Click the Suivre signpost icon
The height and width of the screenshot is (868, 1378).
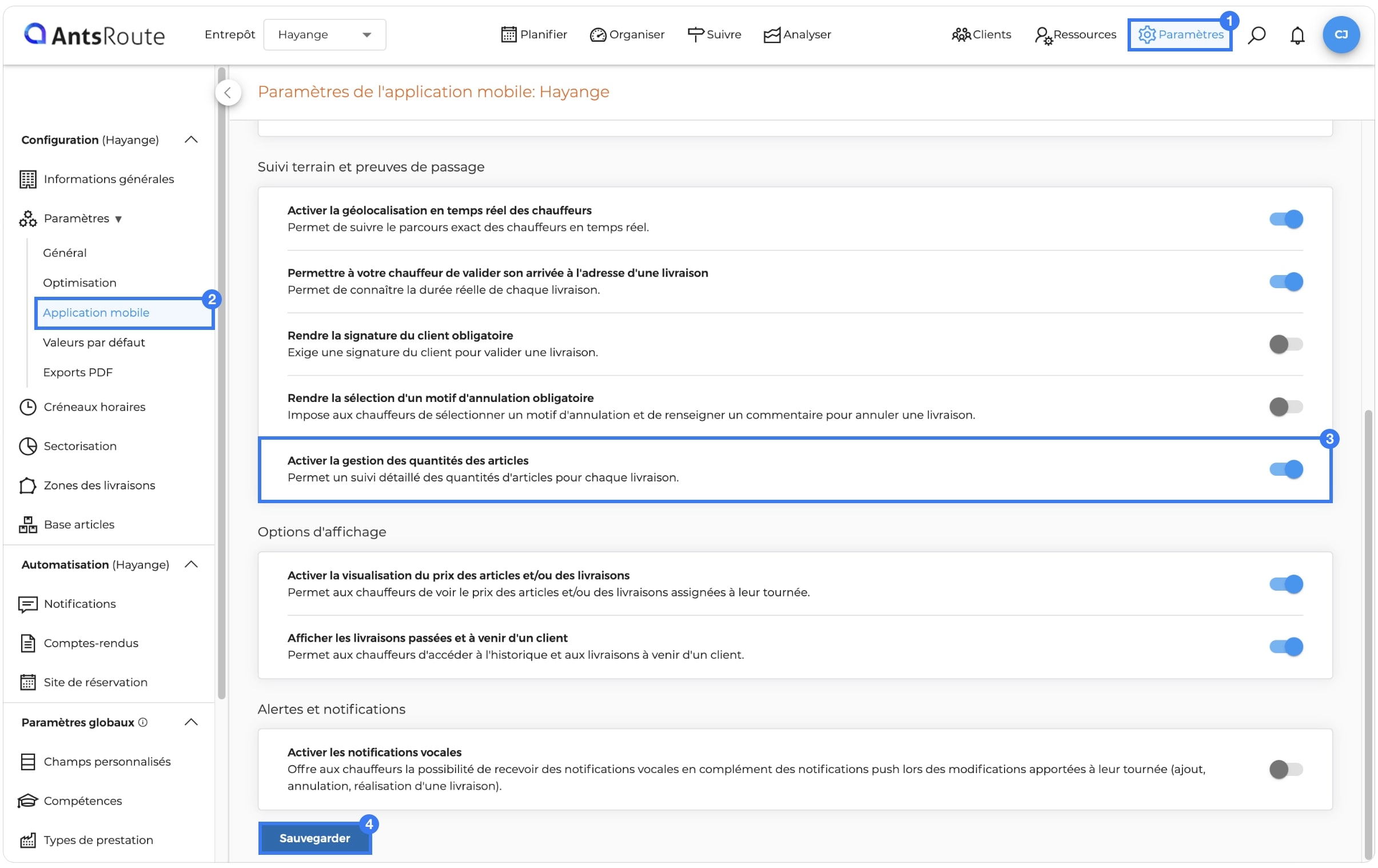pos(695,35)
